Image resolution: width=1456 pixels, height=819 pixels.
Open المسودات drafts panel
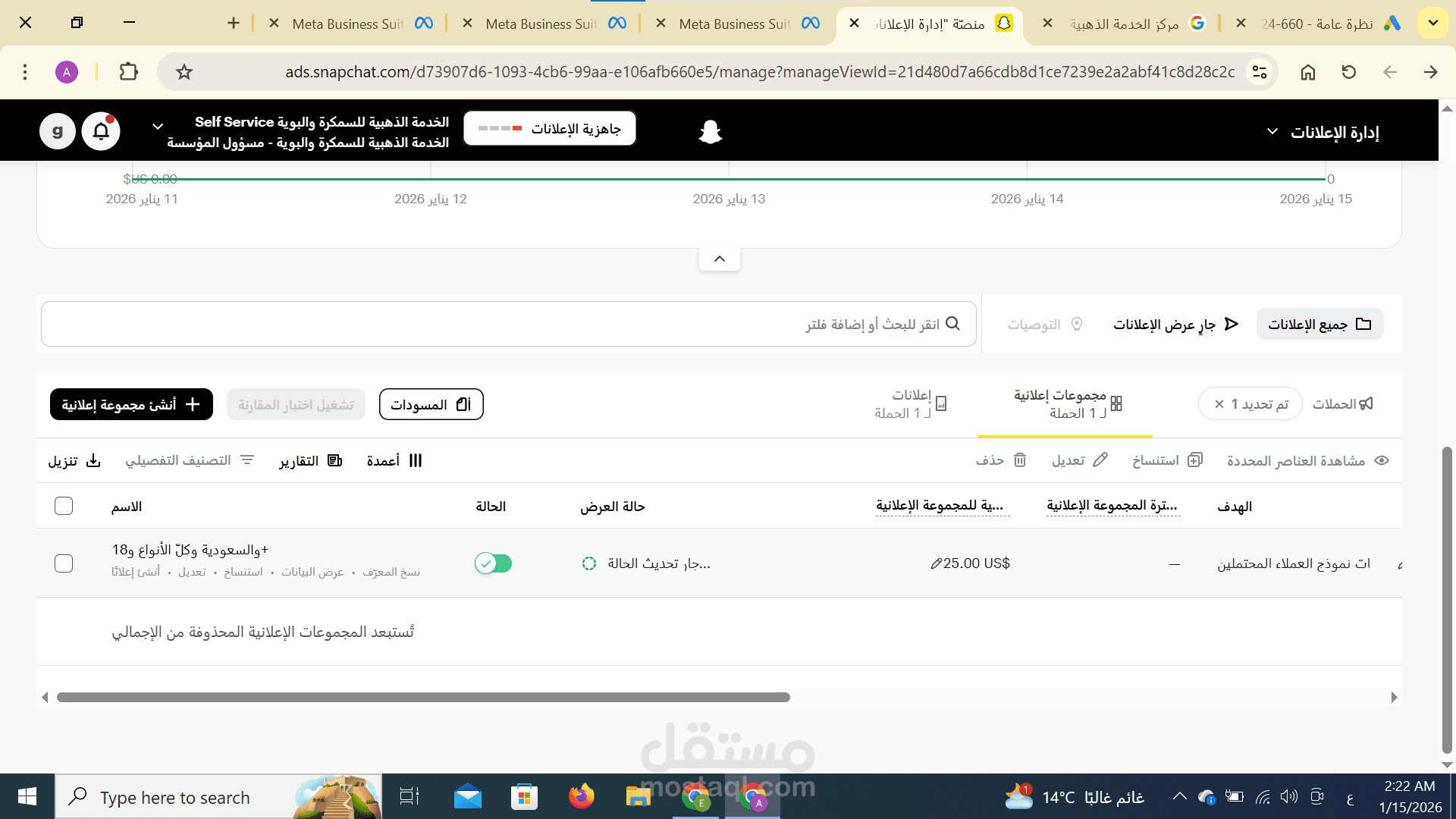point(431,404)
